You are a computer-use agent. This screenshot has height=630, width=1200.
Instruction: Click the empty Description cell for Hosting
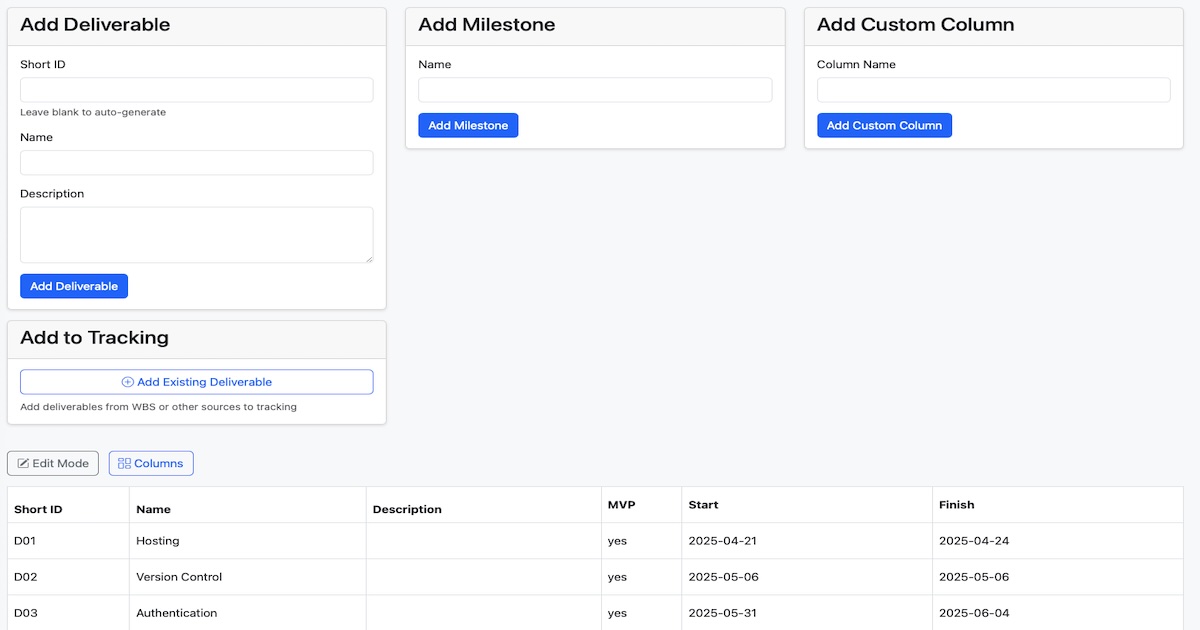tap(484, 541)
